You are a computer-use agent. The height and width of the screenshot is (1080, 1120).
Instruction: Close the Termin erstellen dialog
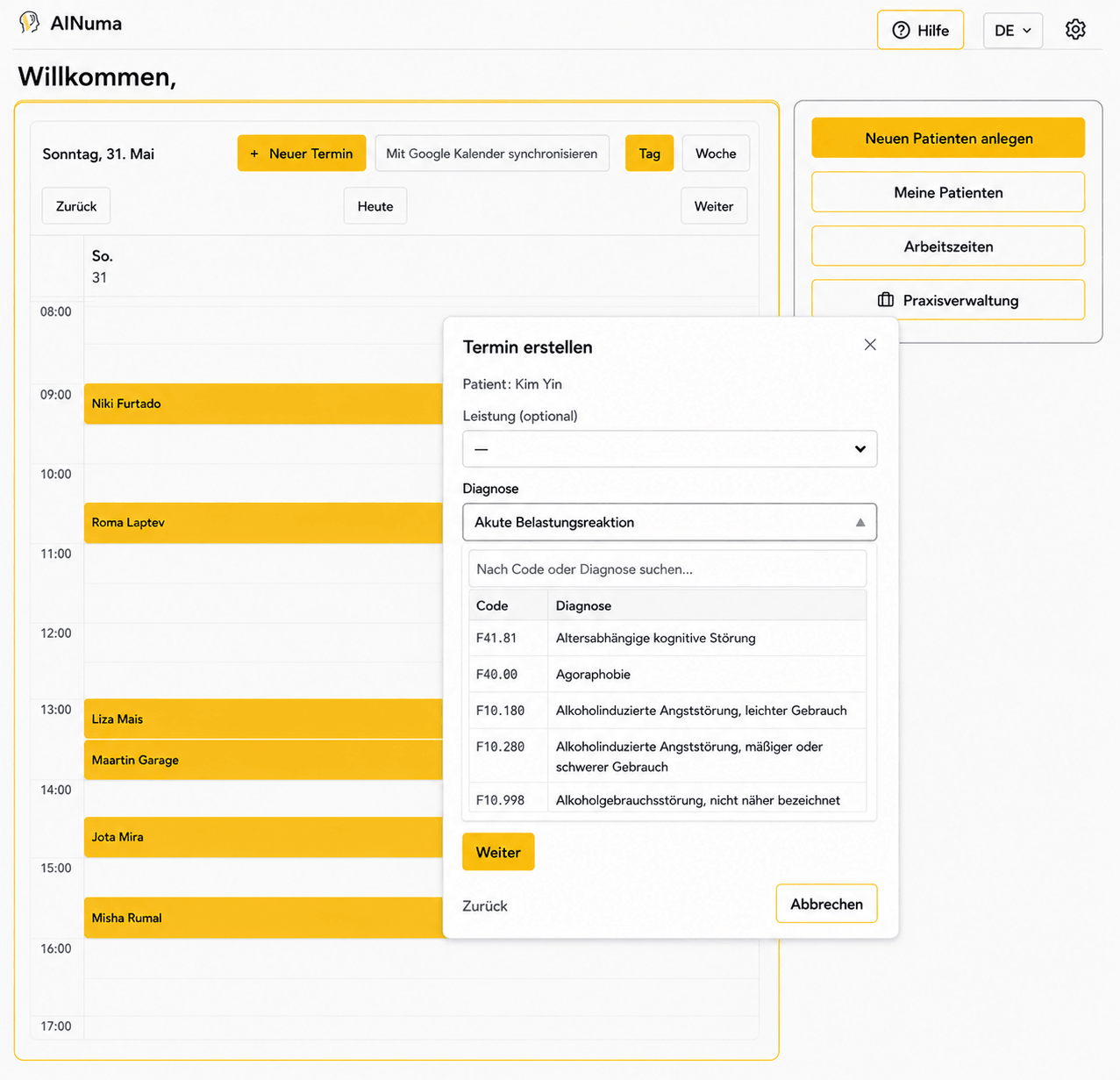870,345
